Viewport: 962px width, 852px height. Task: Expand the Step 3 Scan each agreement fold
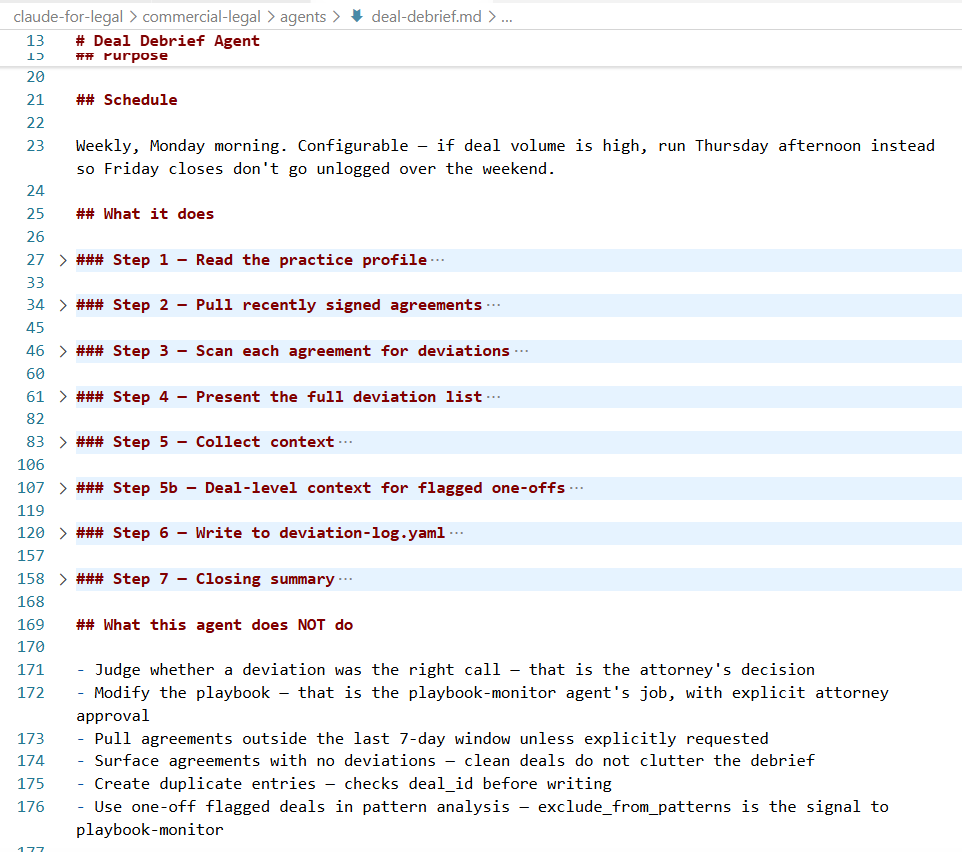[63, 351]
